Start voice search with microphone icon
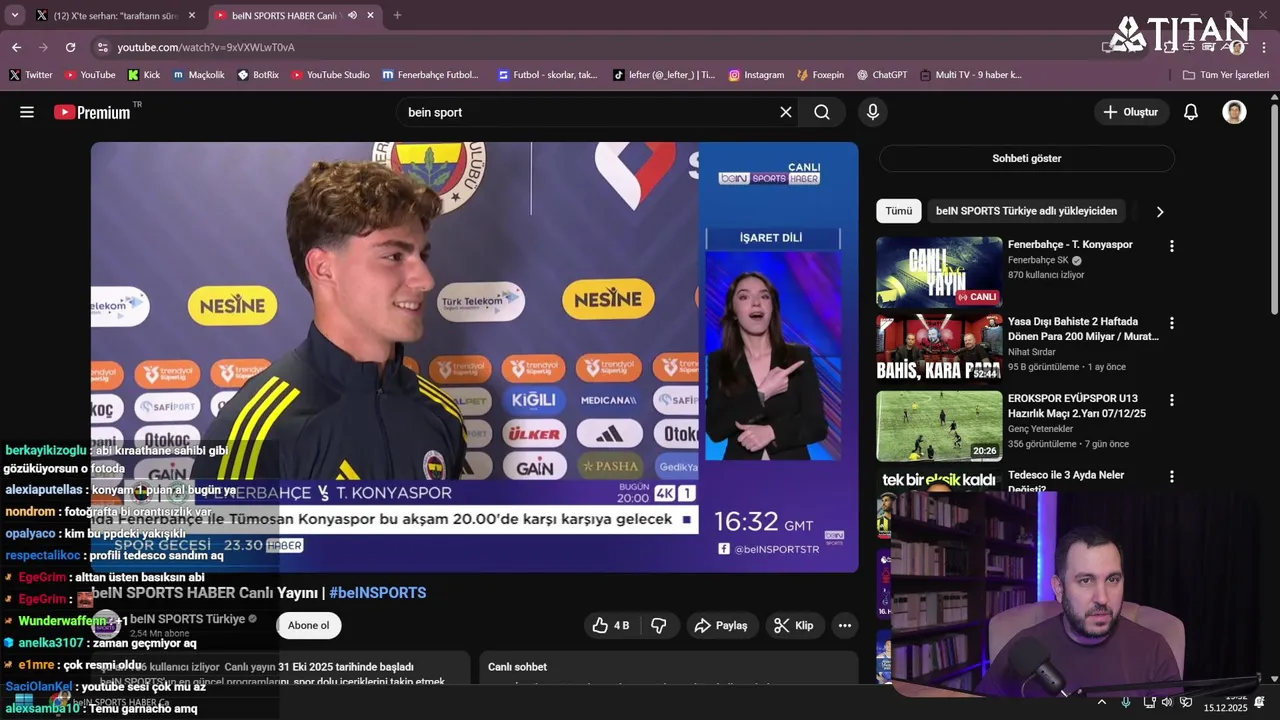 click(x=873, y=112)
